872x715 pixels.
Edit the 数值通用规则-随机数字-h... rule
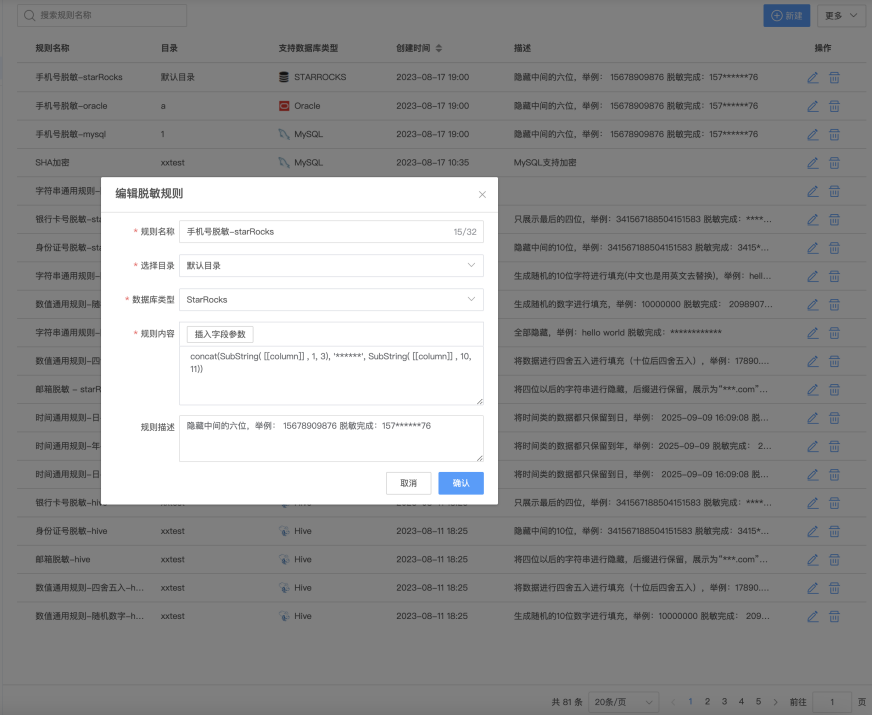pos(812,617)
